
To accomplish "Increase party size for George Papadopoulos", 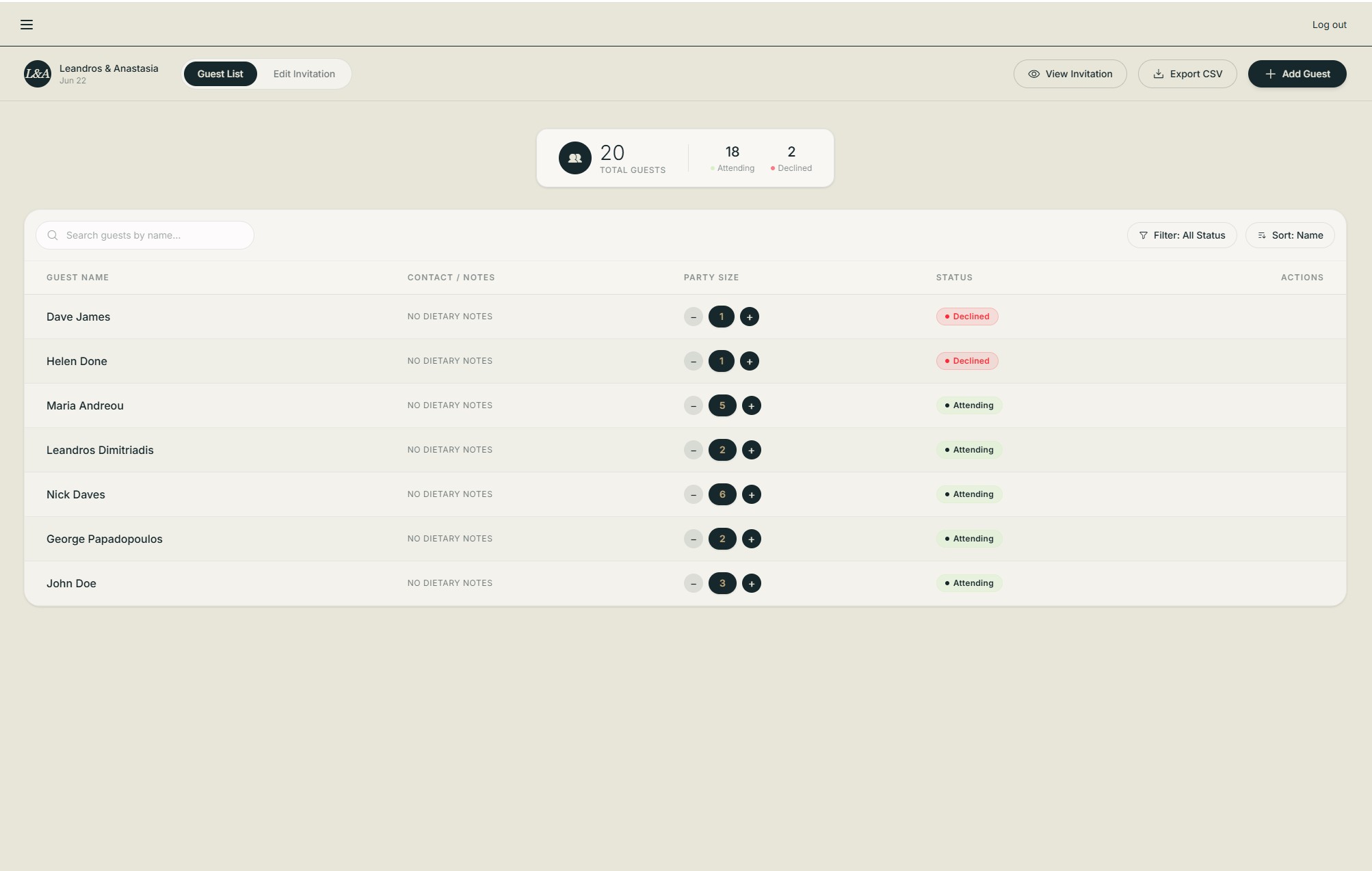I will [752, 539].
